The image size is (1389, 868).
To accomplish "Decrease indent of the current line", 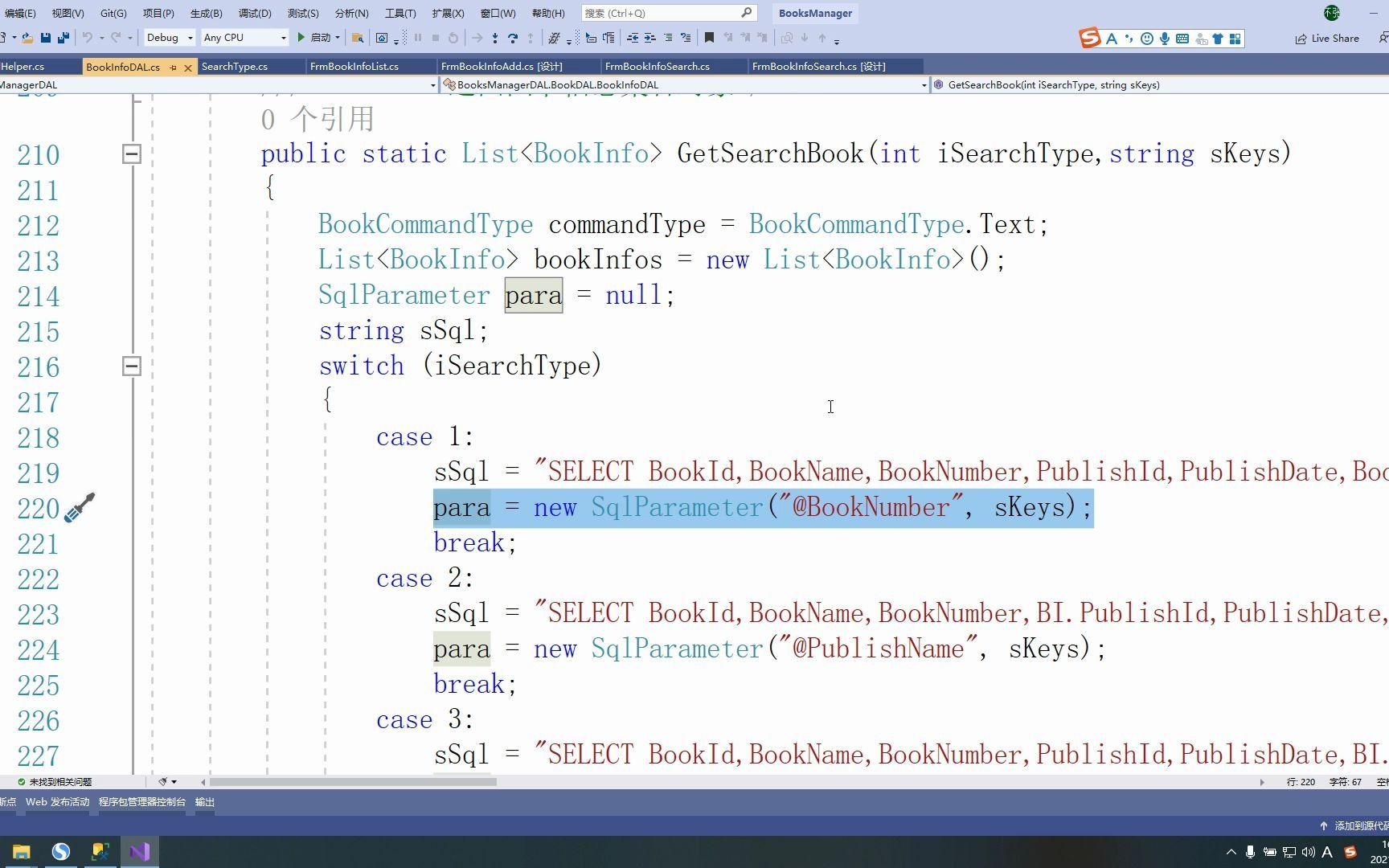I will (x=633, y=38).
